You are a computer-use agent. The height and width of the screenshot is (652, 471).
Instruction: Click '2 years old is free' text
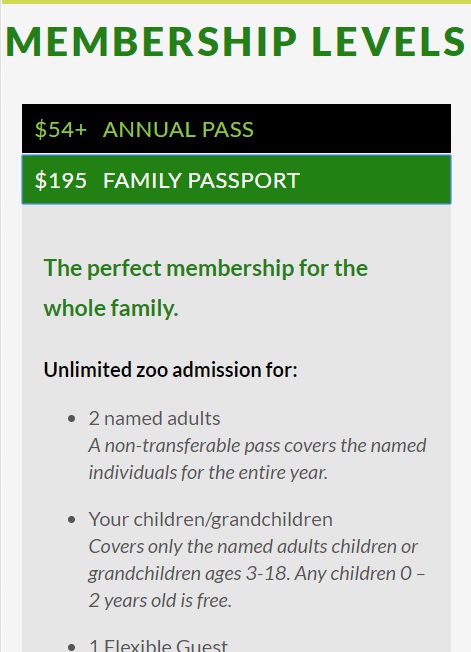point(160,601)
